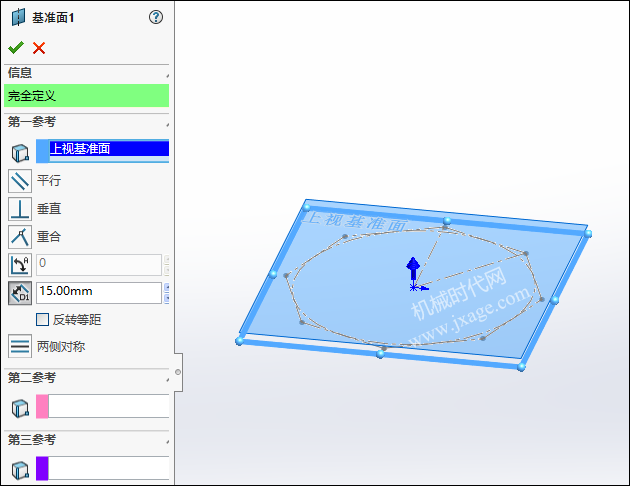This screenshot has height=486, width=630.
Task: Select the 上视基准面 entry in first reference
Action: click(x=109, y=149)
